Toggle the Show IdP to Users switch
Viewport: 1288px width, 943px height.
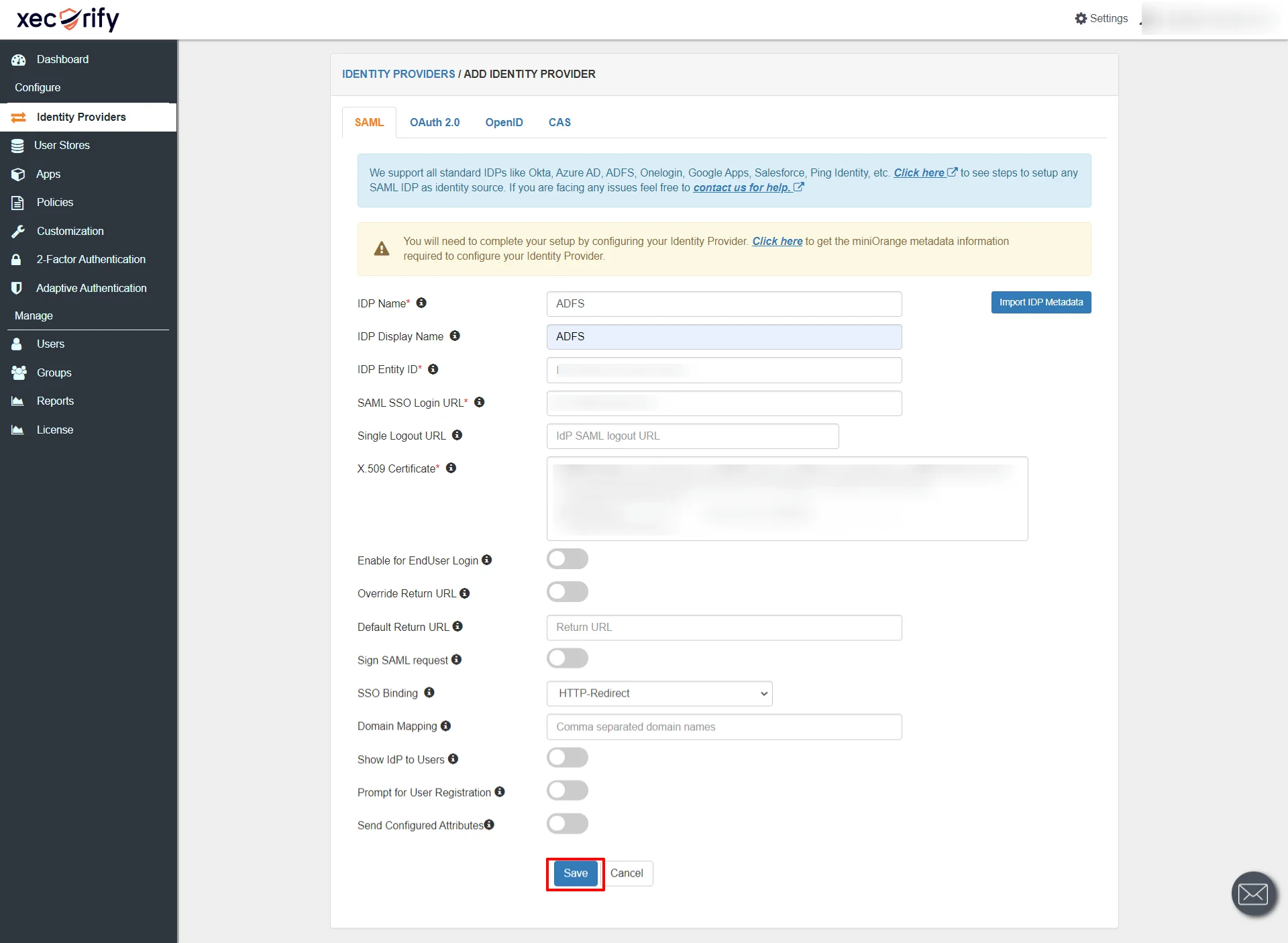(x=567, y=758)
